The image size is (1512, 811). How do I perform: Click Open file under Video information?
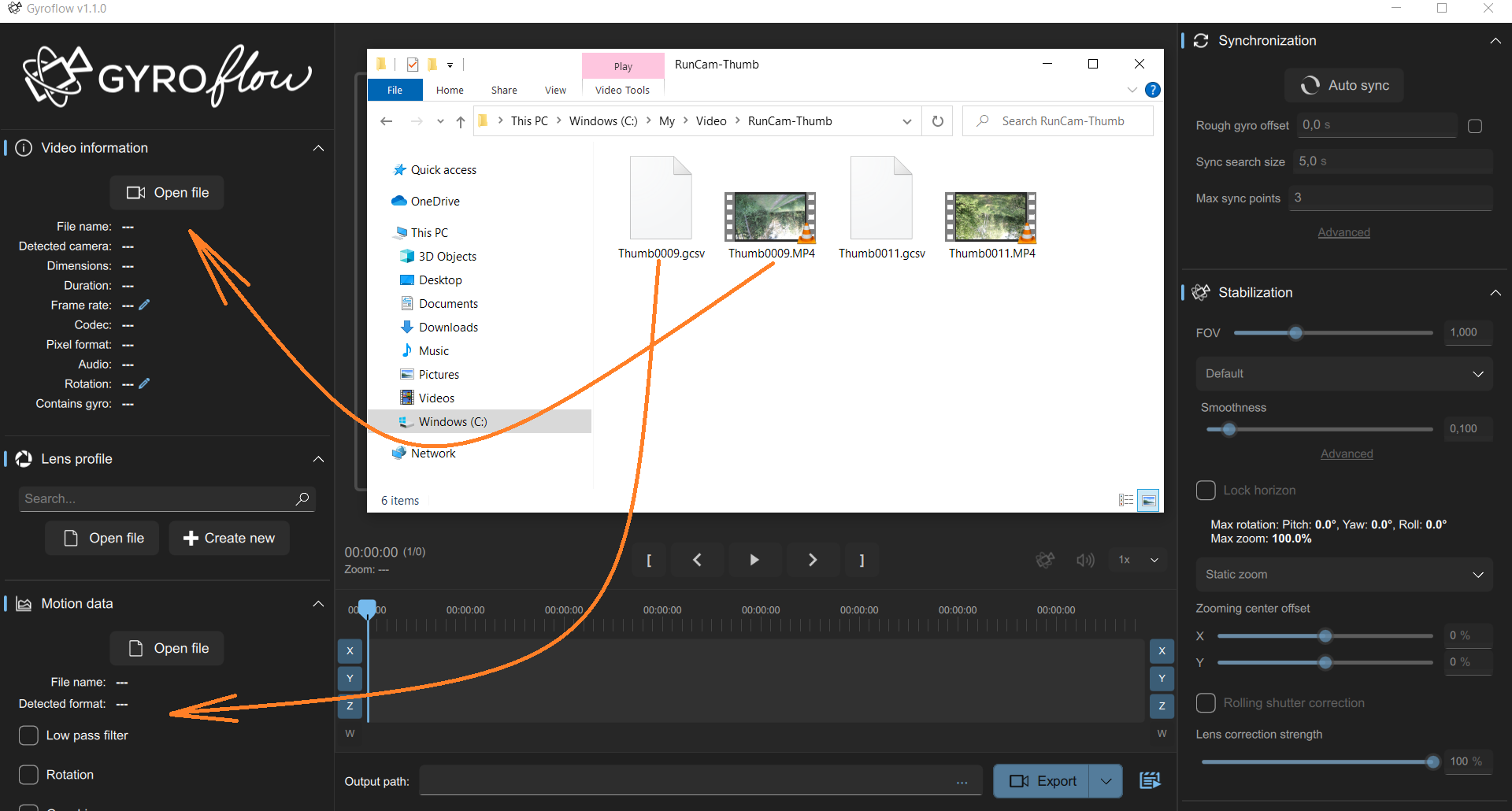click(x=167, y=193)
